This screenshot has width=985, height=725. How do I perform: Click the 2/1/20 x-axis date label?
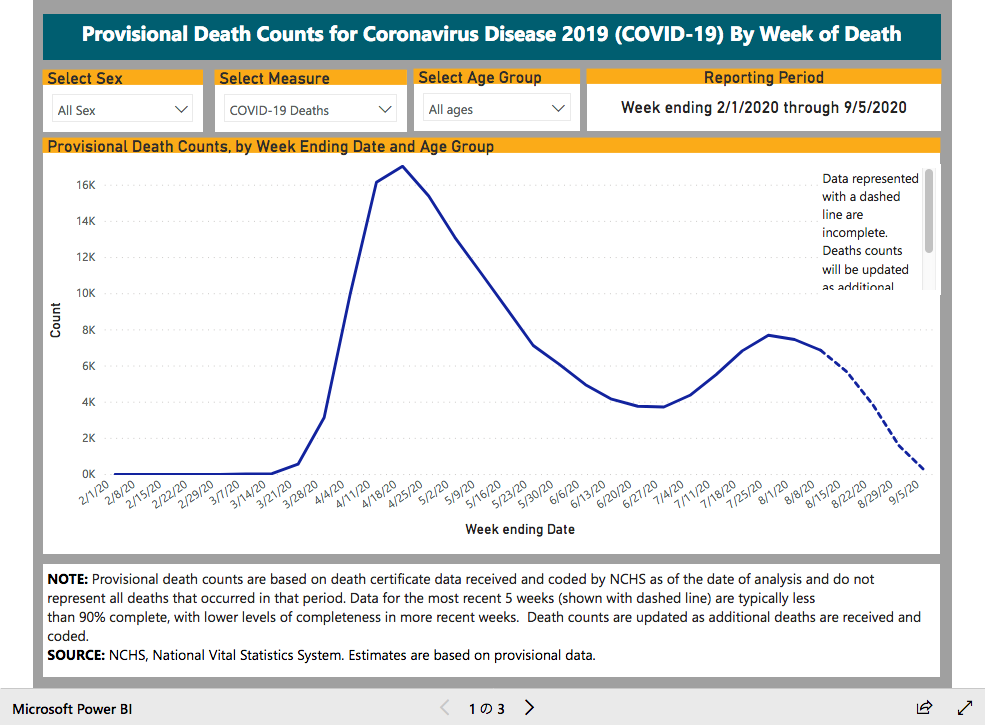coord(95,492)
